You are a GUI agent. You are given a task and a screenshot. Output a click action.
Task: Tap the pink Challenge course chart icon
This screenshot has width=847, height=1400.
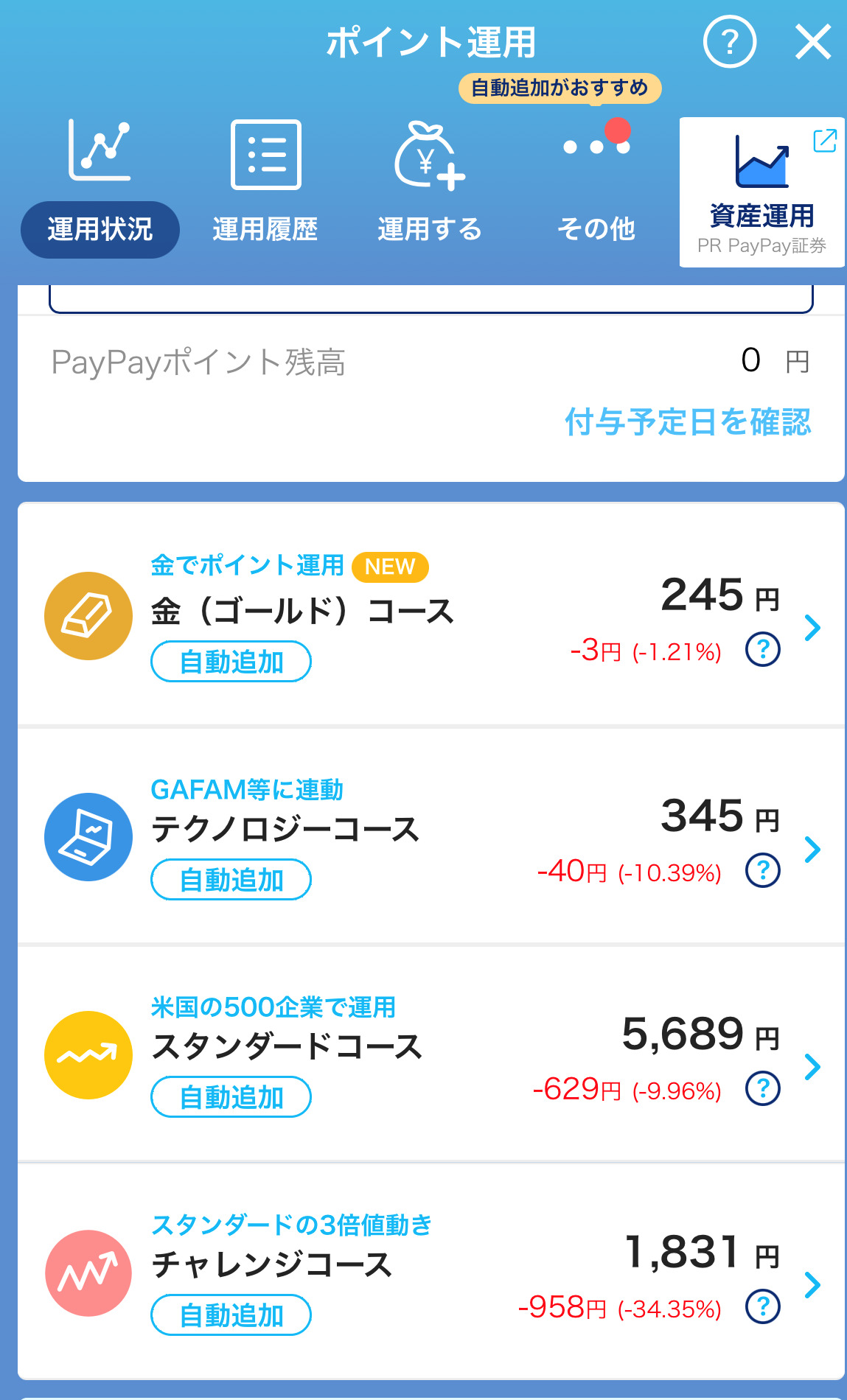pos(88,1273)
